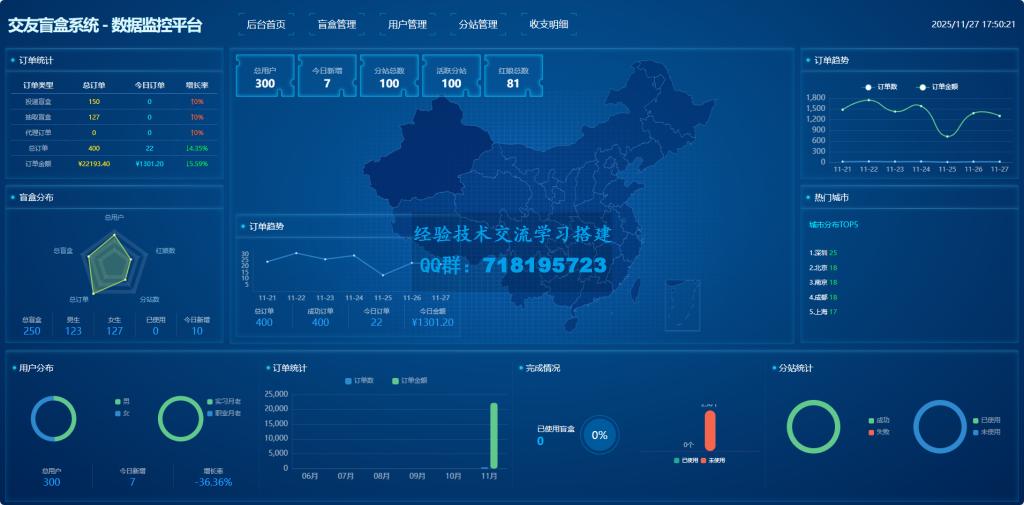
Task: Click the 红娘总数 81 stat card
Action: point(513,76)
